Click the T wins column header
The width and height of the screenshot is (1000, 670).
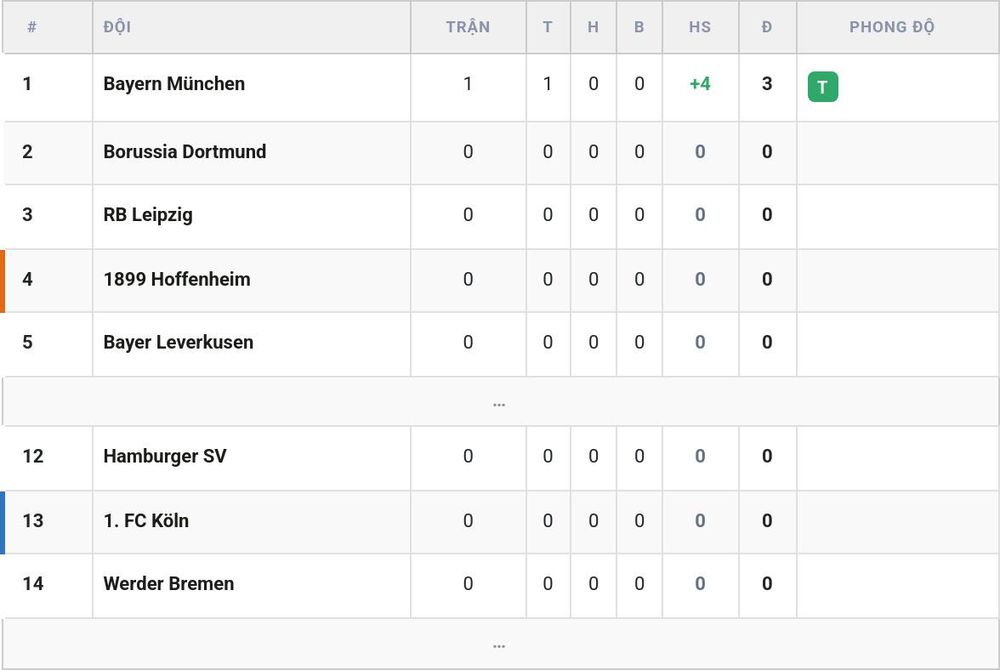click(x=547, y=27)
